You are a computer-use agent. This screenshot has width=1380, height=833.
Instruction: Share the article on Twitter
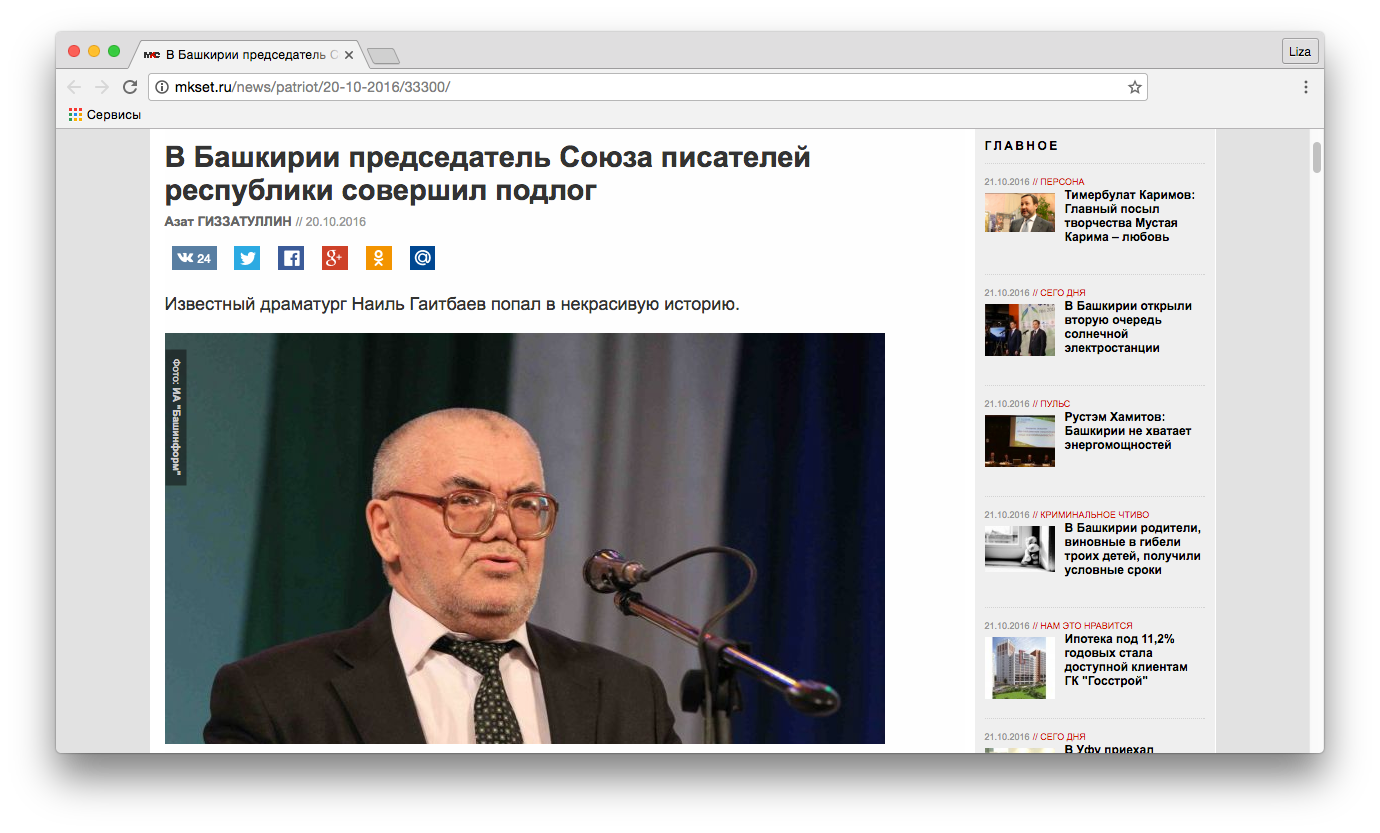tap(247, 259)
